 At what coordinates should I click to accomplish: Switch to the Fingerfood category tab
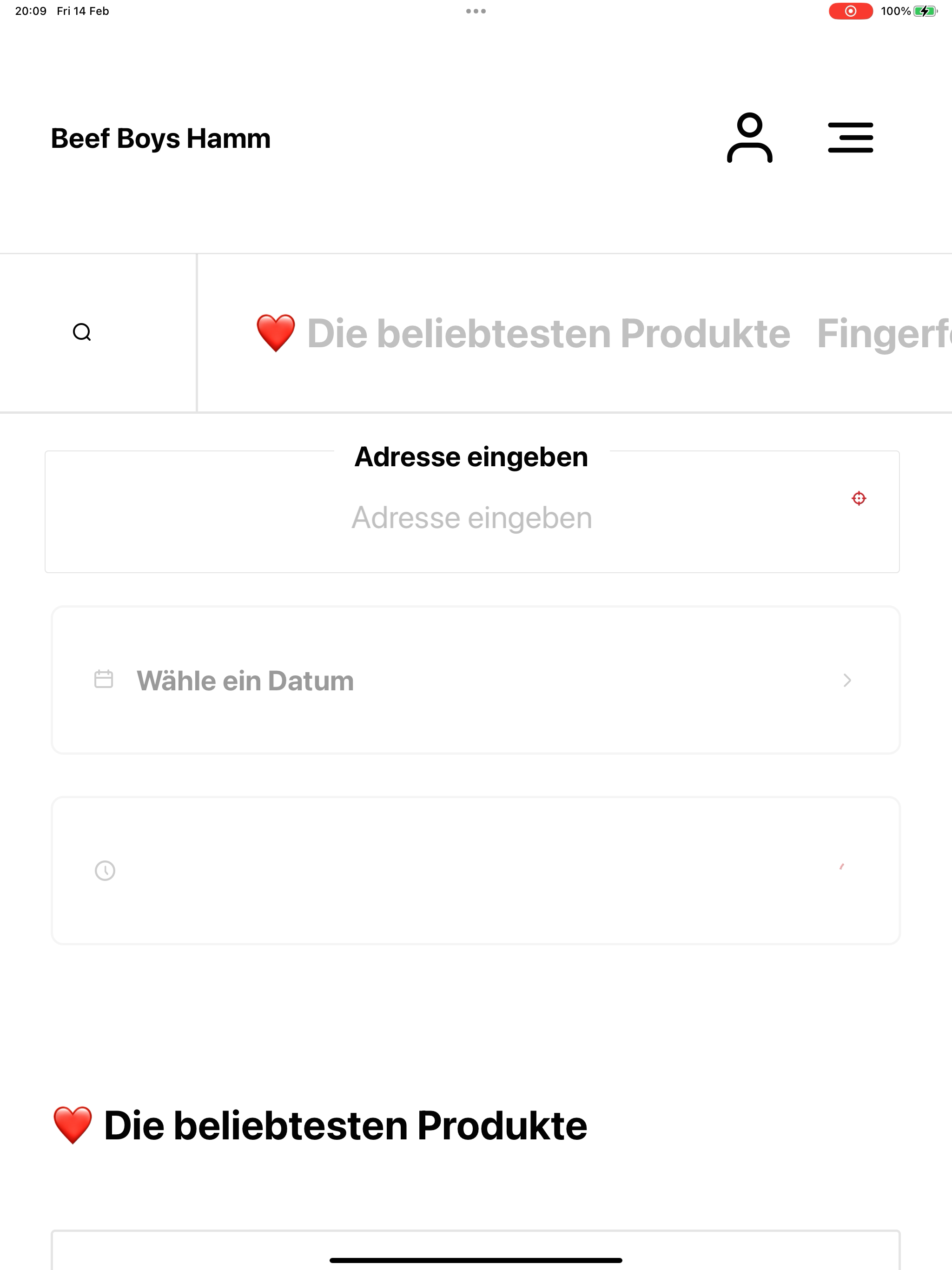[884, 333]
